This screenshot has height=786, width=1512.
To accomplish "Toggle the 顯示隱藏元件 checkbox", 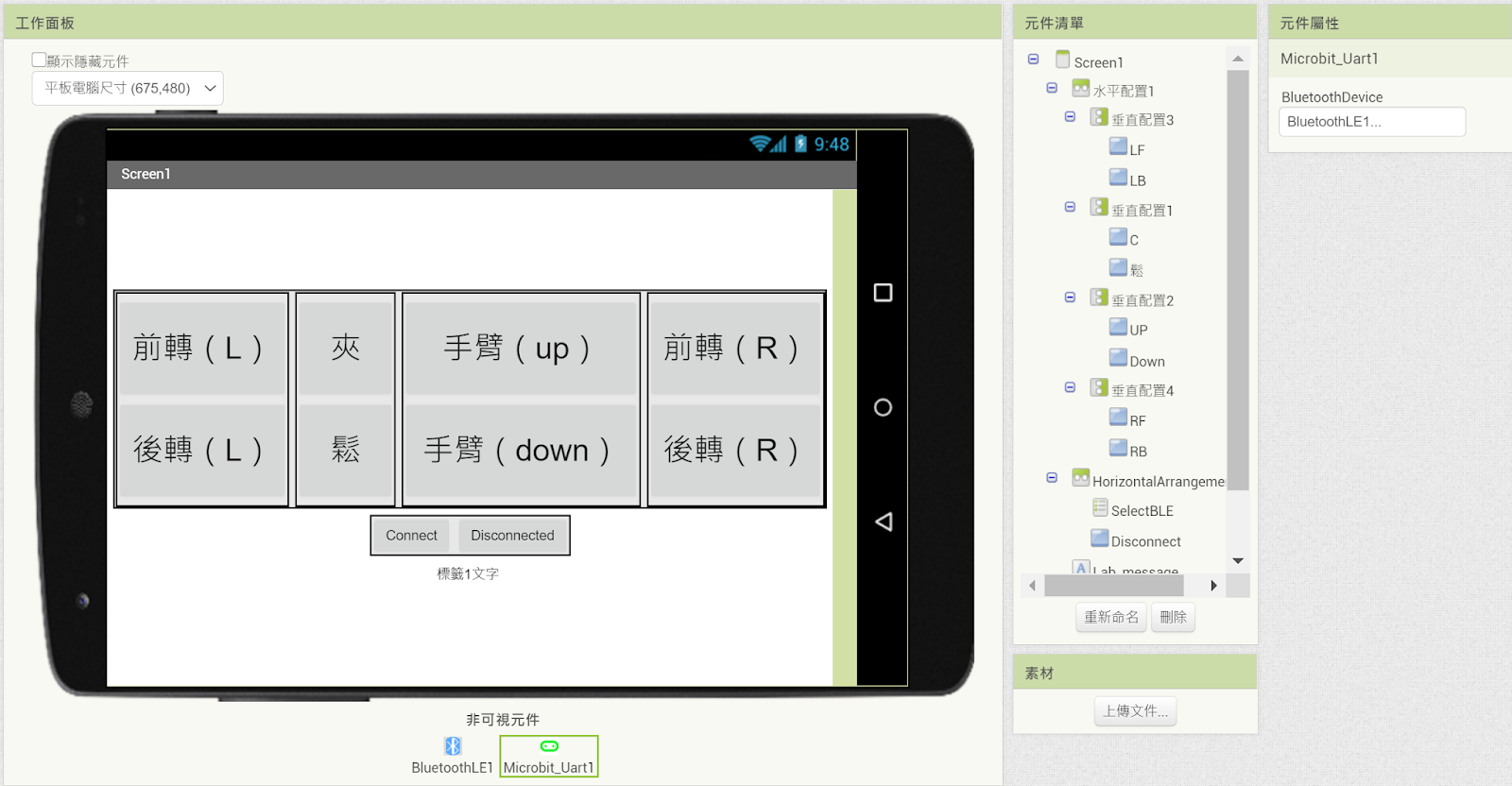I will coord(39,60).
